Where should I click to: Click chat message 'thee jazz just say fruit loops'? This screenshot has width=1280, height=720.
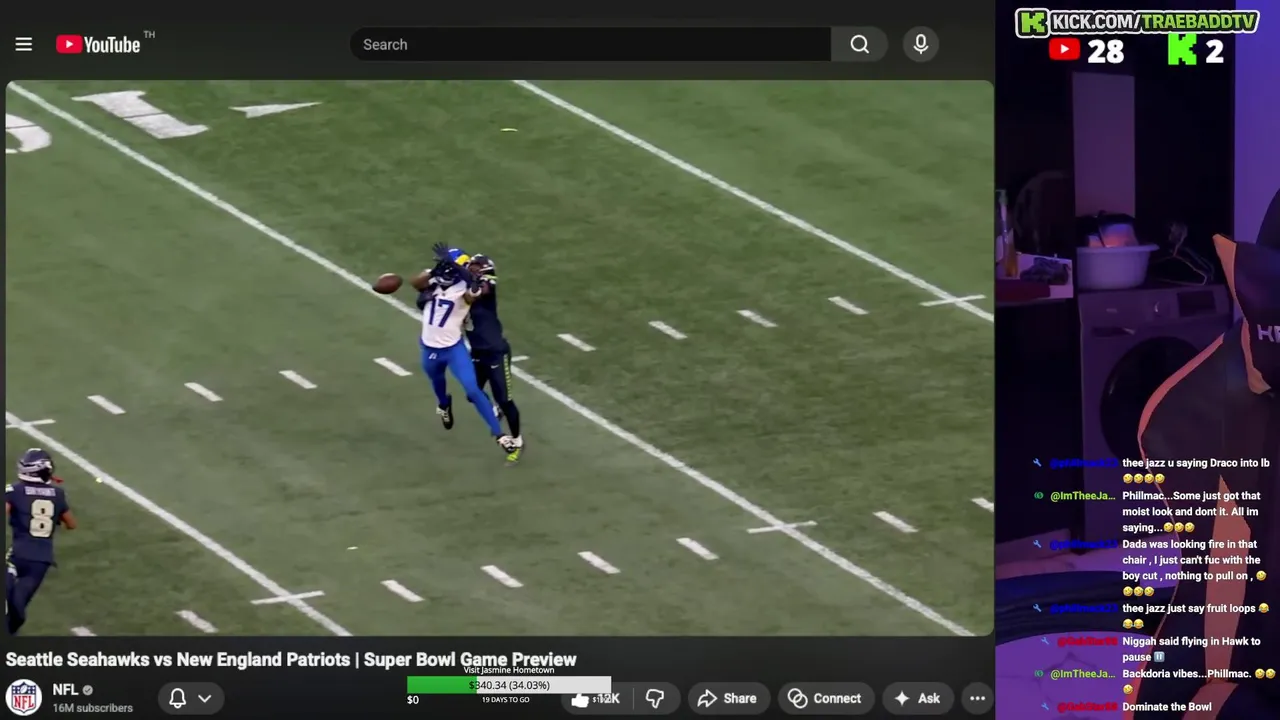[x=1195, y=615]
